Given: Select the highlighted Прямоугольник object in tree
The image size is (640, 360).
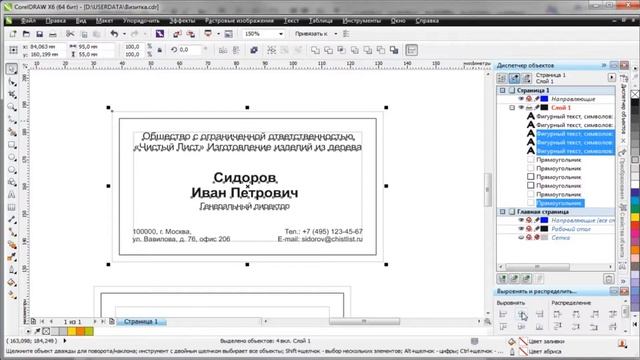Looking at the screenshot, I should pos(560,203).
